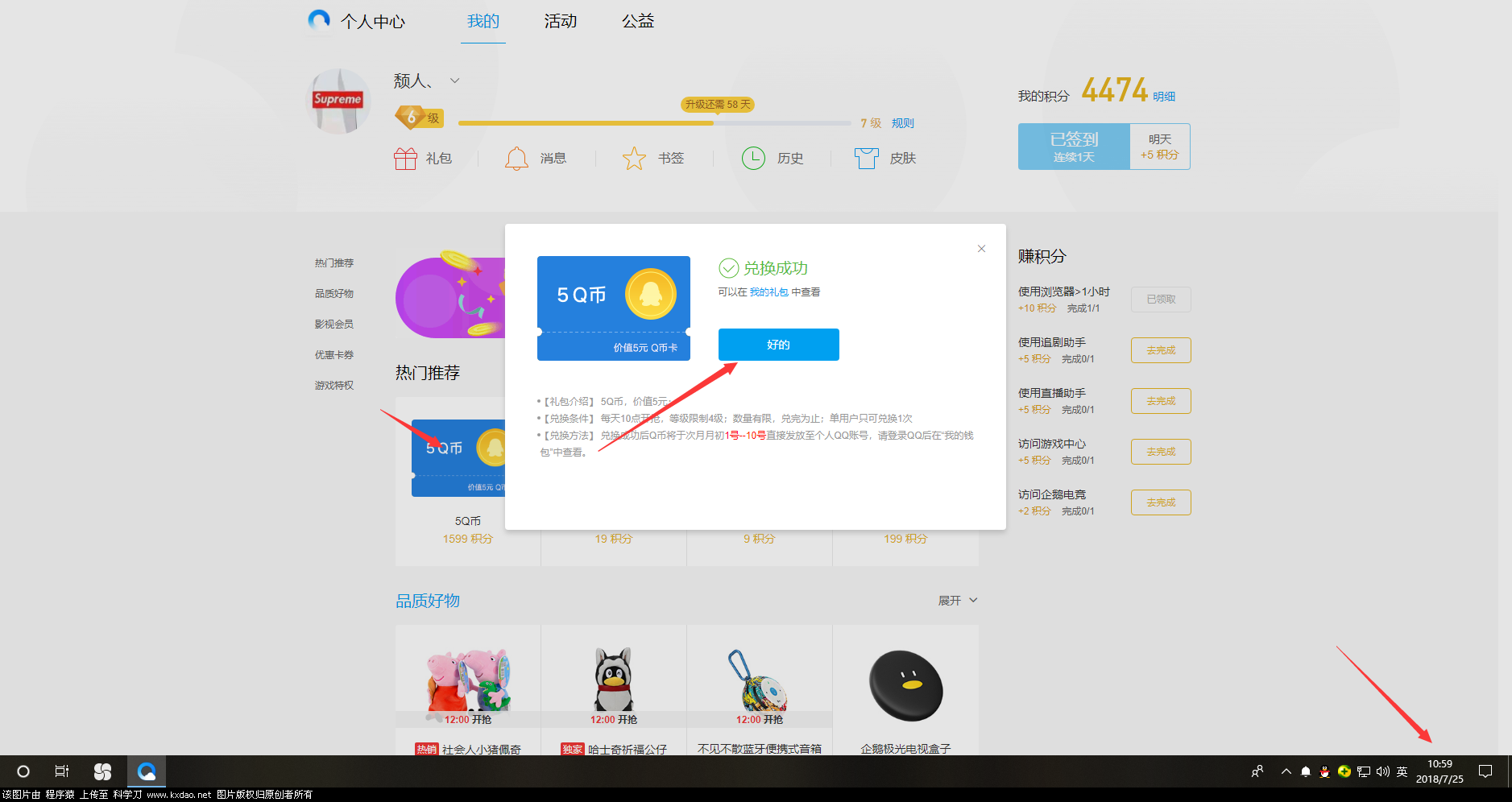
Task: Select 品质好物 in the side menu
Action: click(x=334, y=294)
